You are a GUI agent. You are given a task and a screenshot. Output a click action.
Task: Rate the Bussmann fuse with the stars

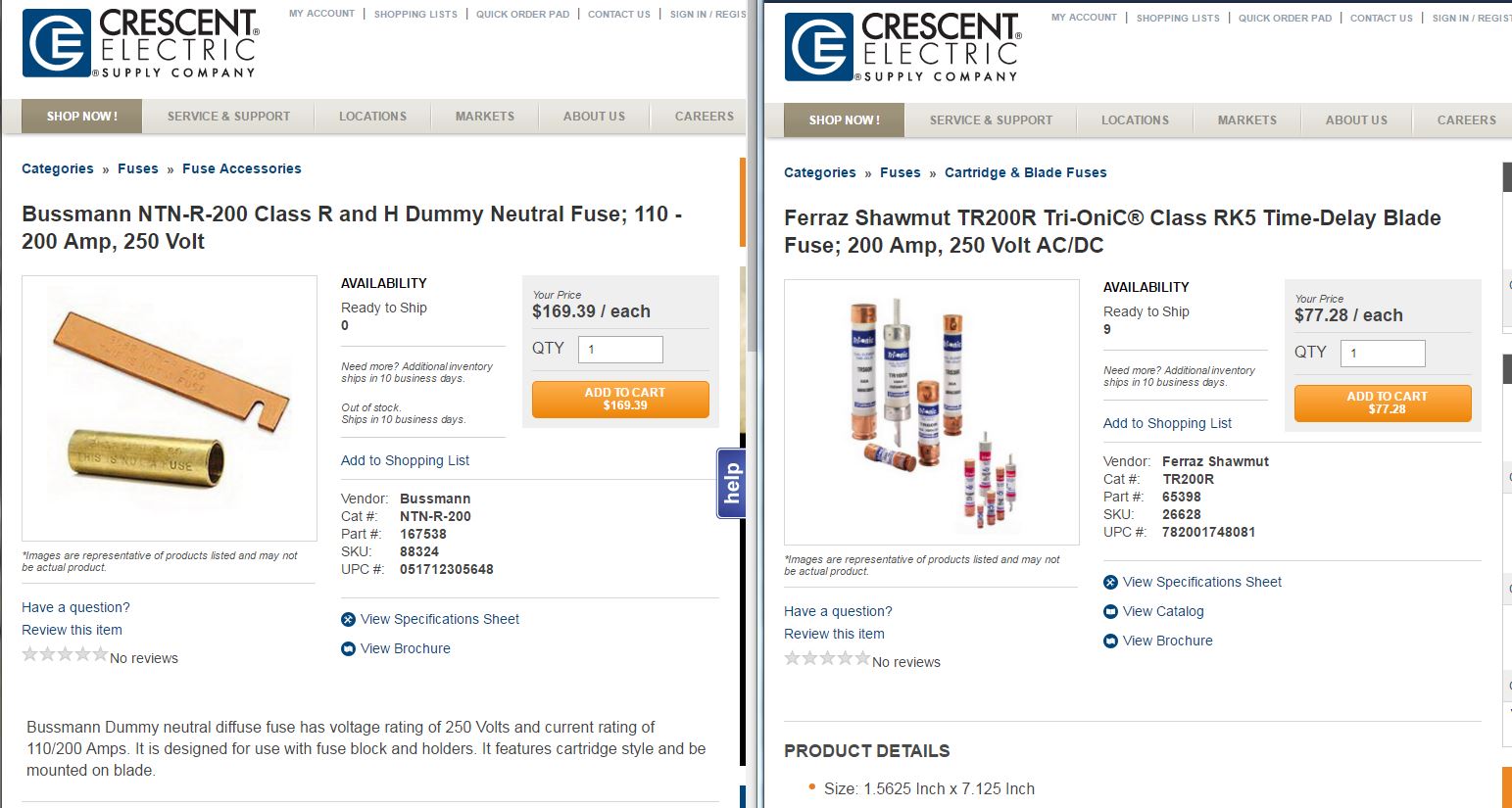[x=65, y=654]
